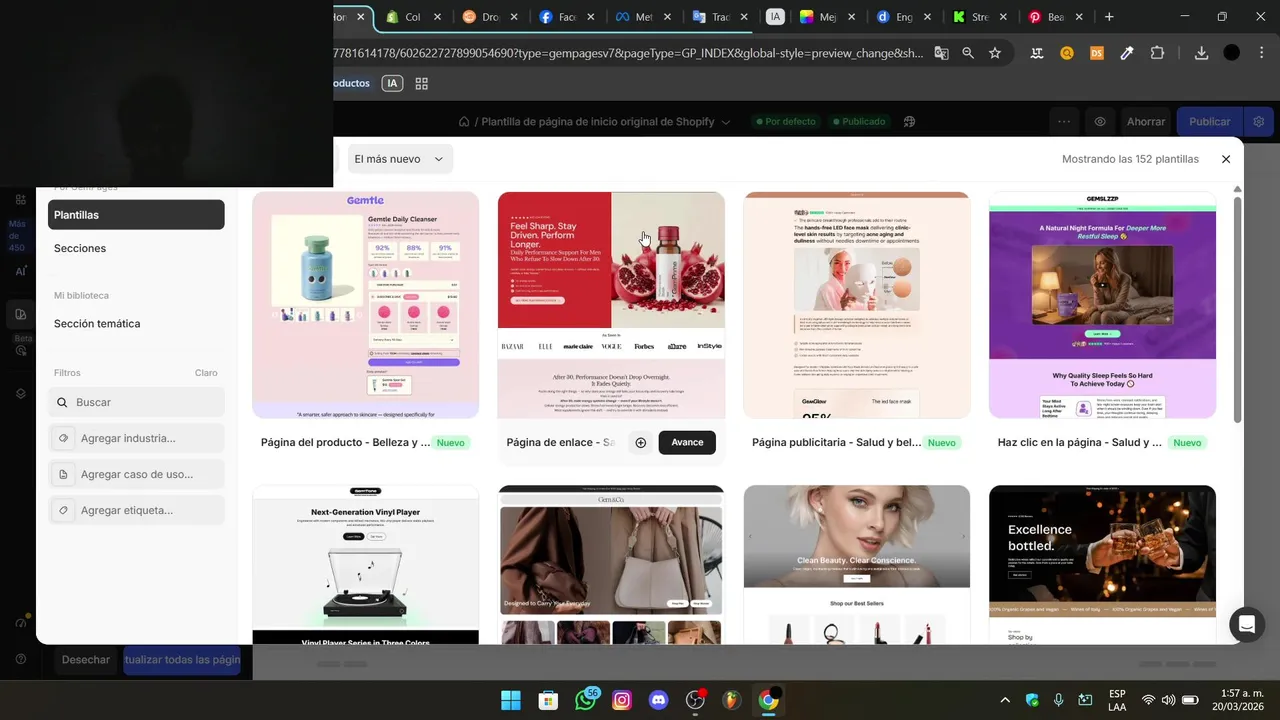Click the Avance preview button

tap(687, 443)
